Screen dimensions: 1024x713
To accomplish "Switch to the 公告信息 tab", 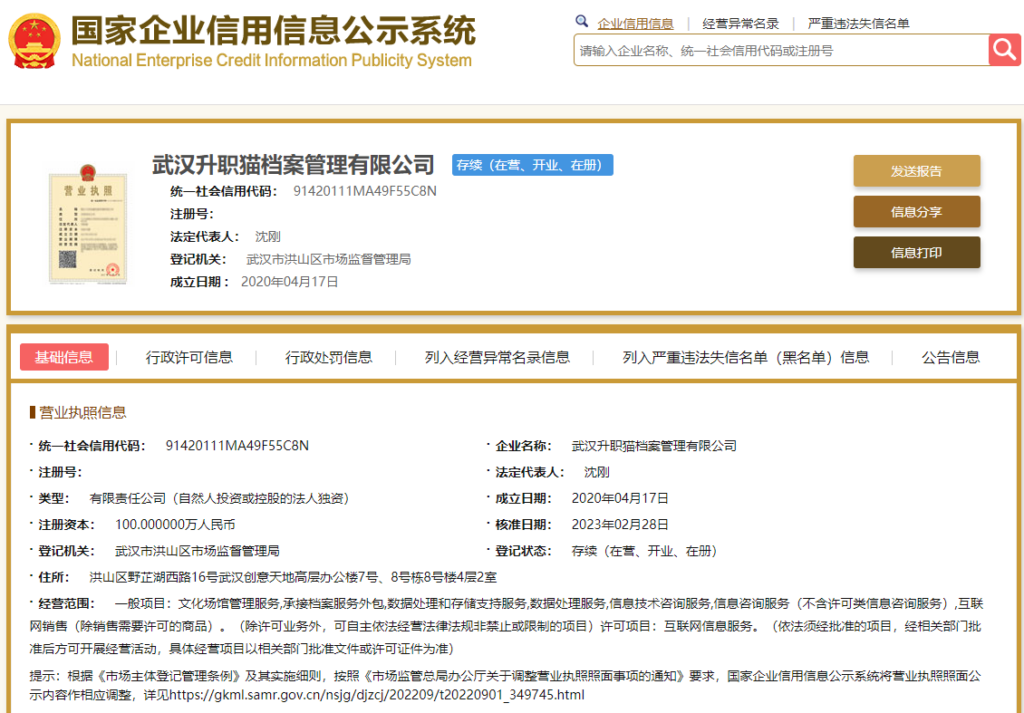I will point(950,357).
